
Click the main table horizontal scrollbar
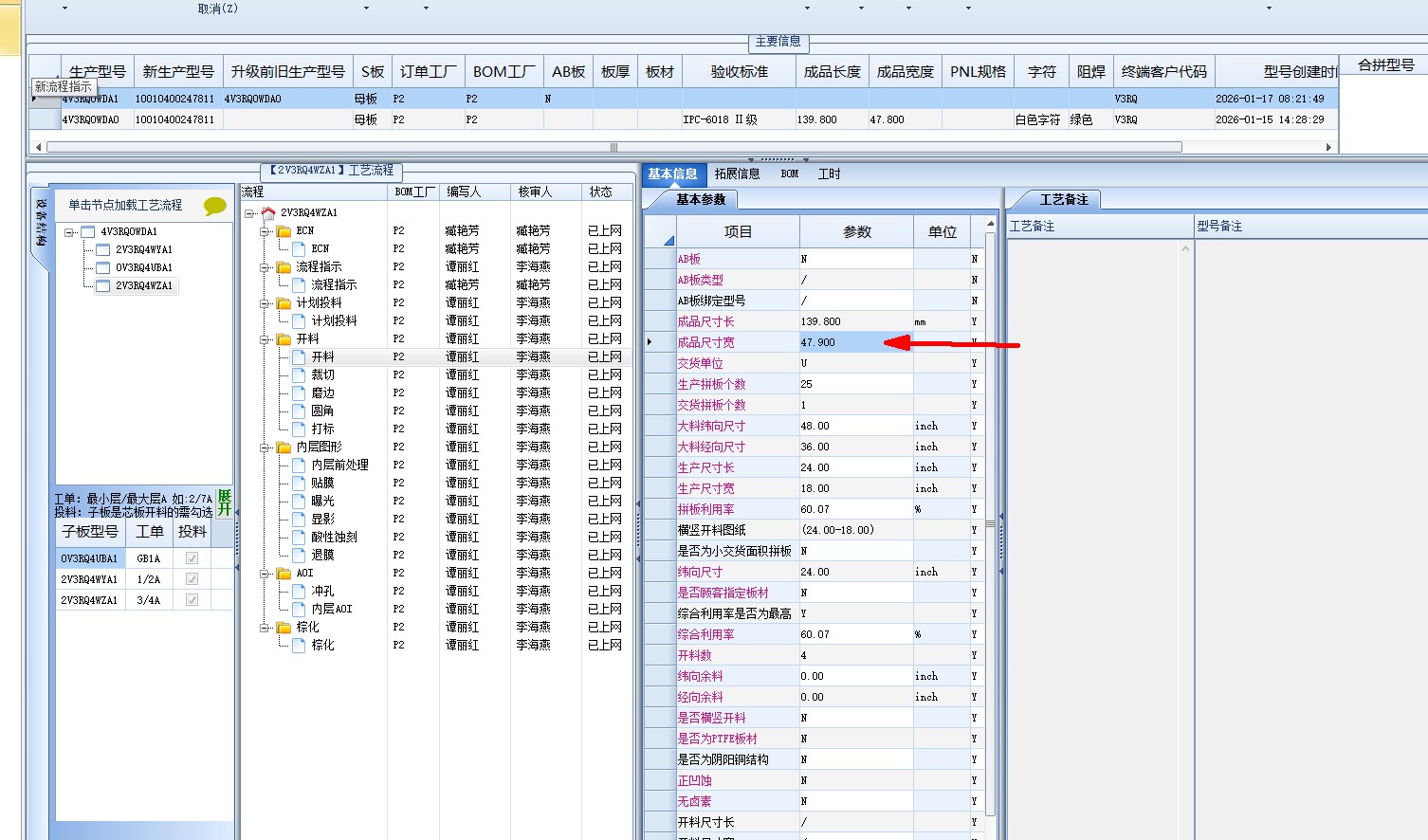[613, 147]
